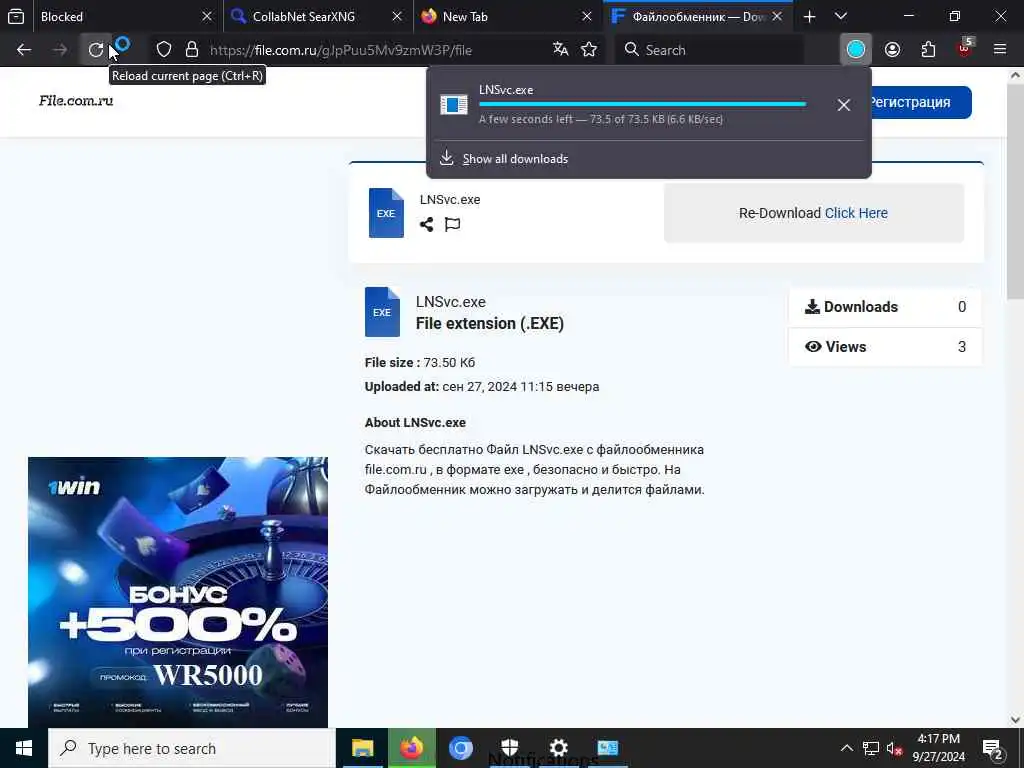Open Firefox View icon in tab strip
1024x768 pixels.
[16, 16]
